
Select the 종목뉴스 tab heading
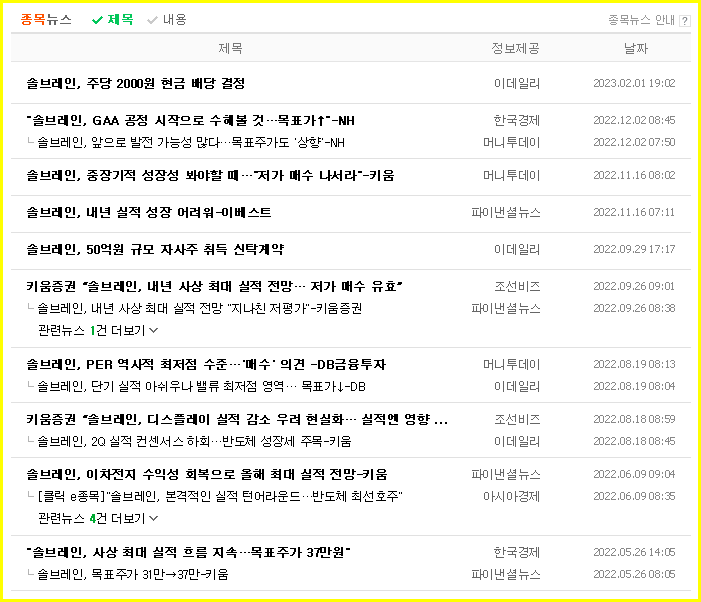tap(46, 20)
